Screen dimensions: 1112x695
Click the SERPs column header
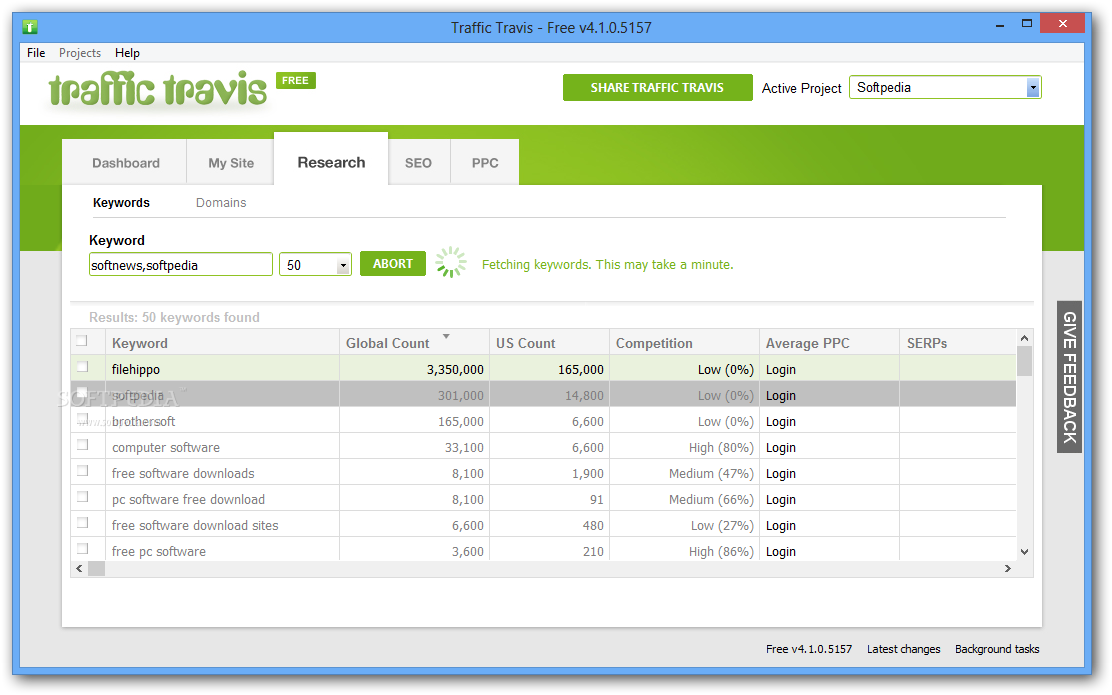pos(957,343)
